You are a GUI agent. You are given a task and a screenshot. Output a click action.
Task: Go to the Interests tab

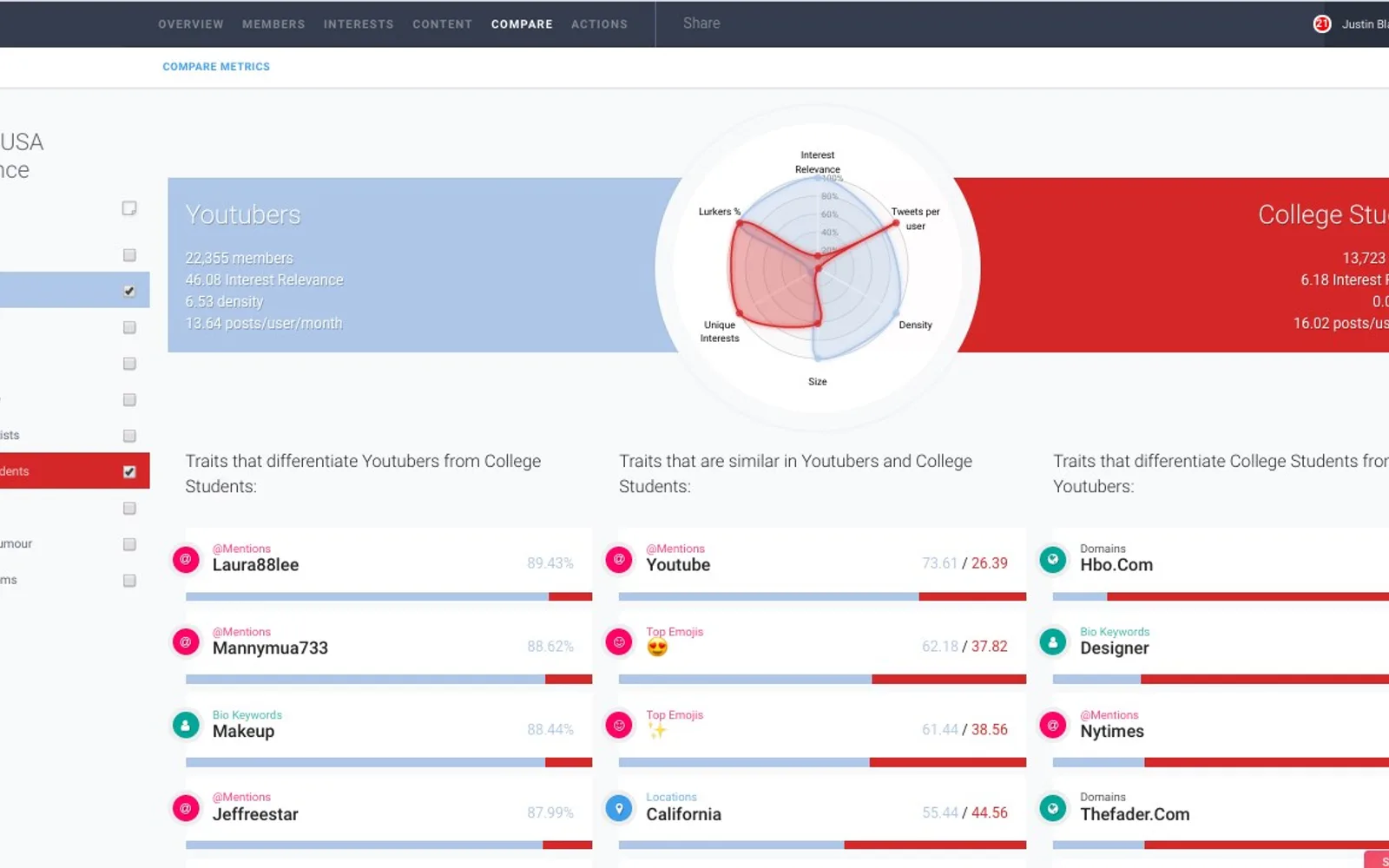click(x=359, y=24)
